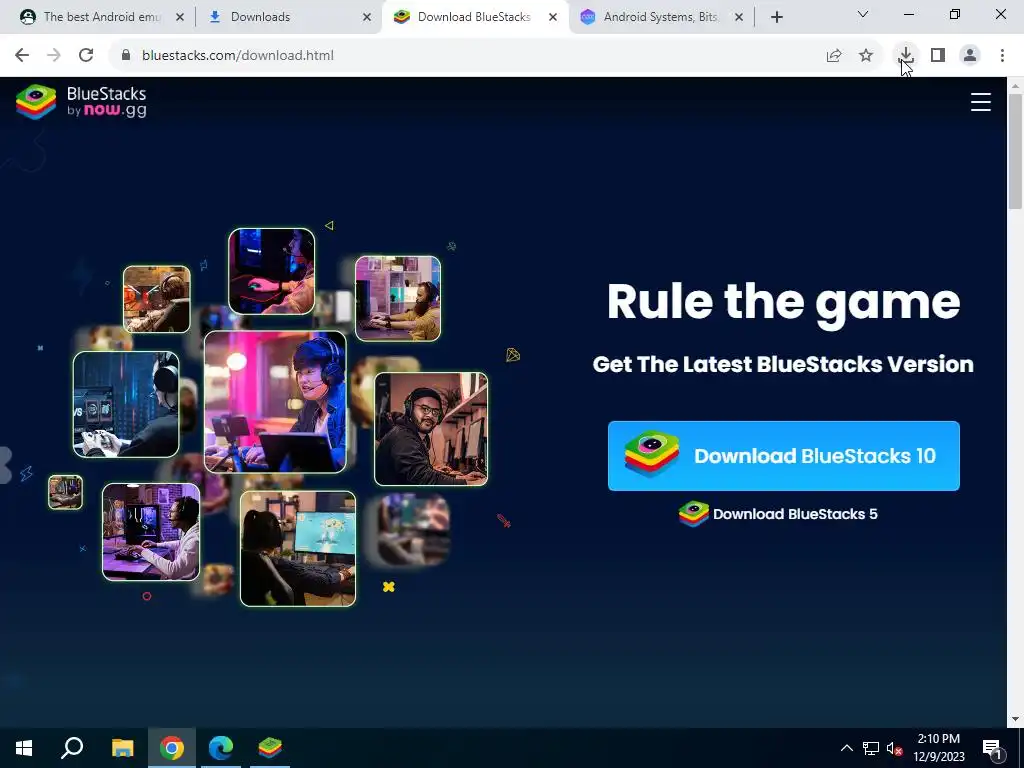Click the scrollbar down arrow
Viewport: 1024px width, 768px height.
click(1015, 719)
